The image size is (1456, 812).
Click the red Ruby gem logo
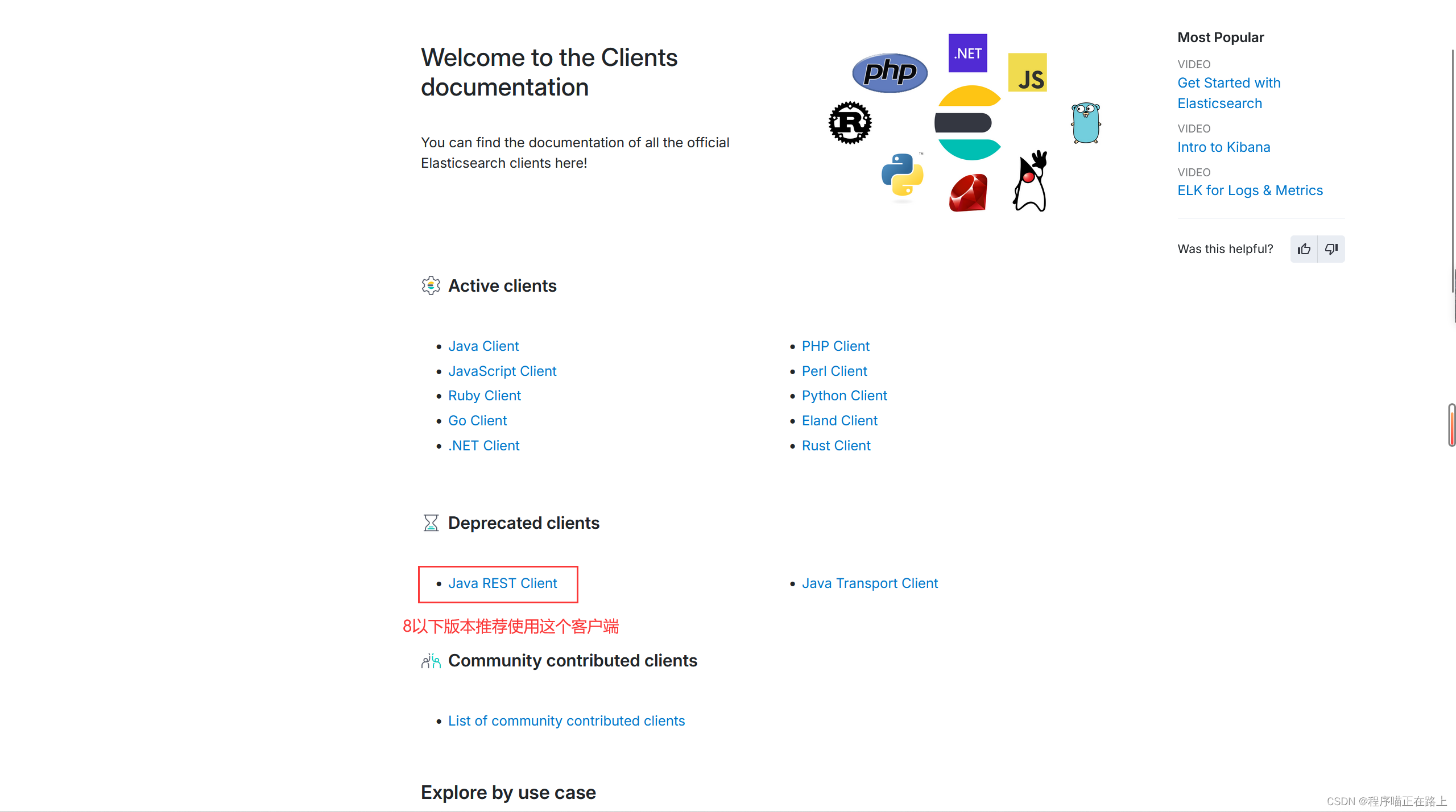click(x=968, y=193)
